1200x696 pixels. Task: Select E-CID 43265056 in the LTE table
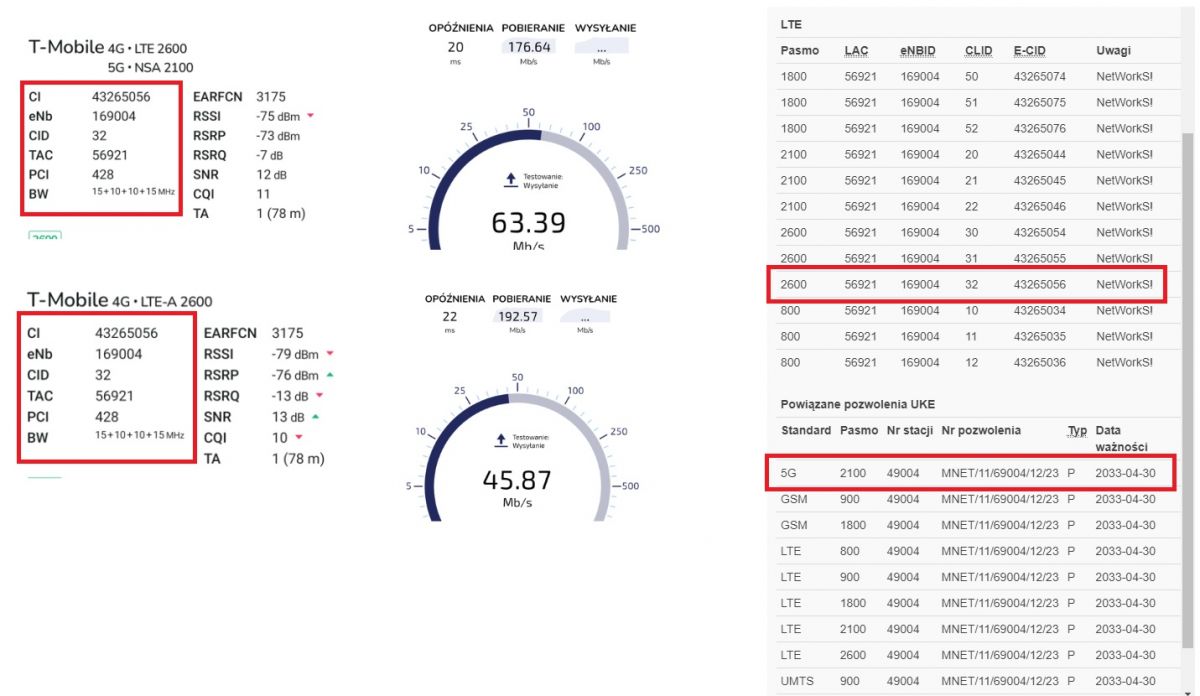[1039, 284]
